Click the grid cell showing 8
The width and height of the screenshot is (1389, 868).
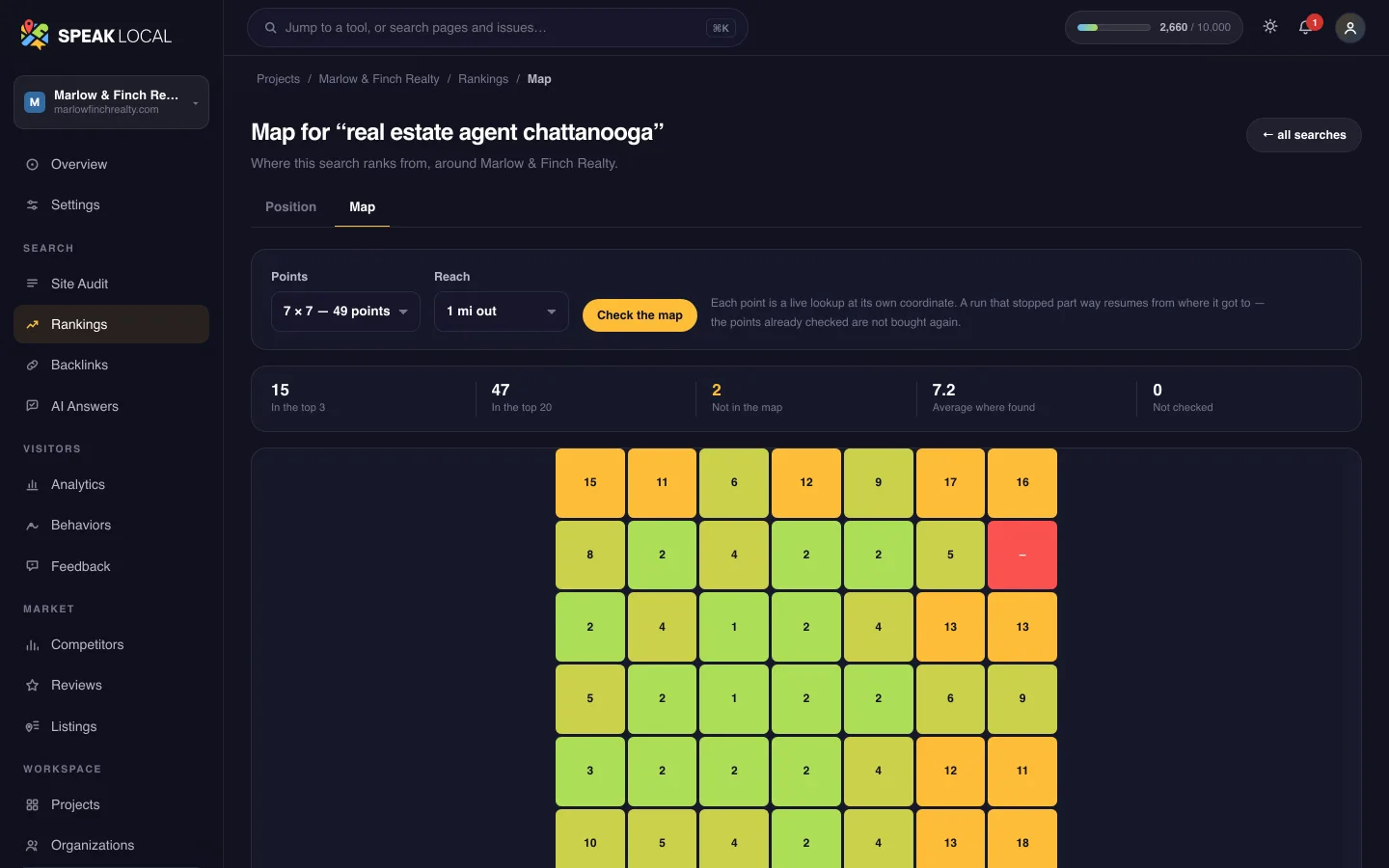590,556
